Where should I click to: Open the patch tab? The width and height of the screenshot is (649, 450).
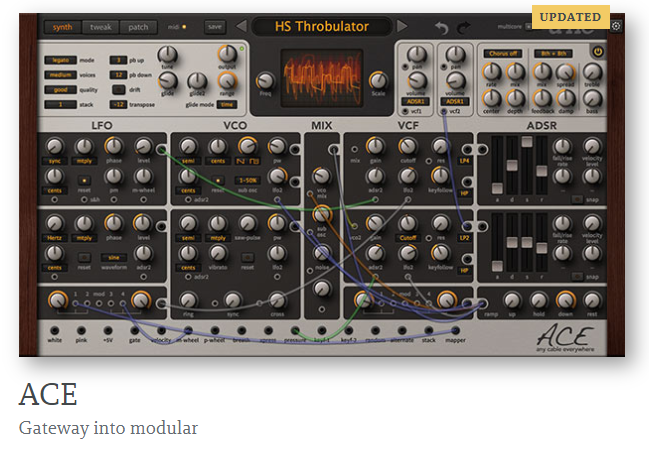pos(138,27)
